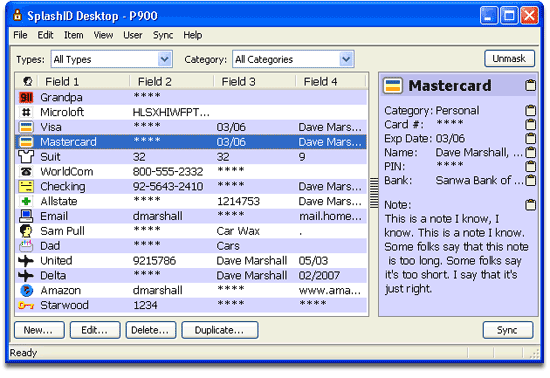Screen dimensions: 550x378
Task: Open the Category dropdown
Action: click(346, 59)
